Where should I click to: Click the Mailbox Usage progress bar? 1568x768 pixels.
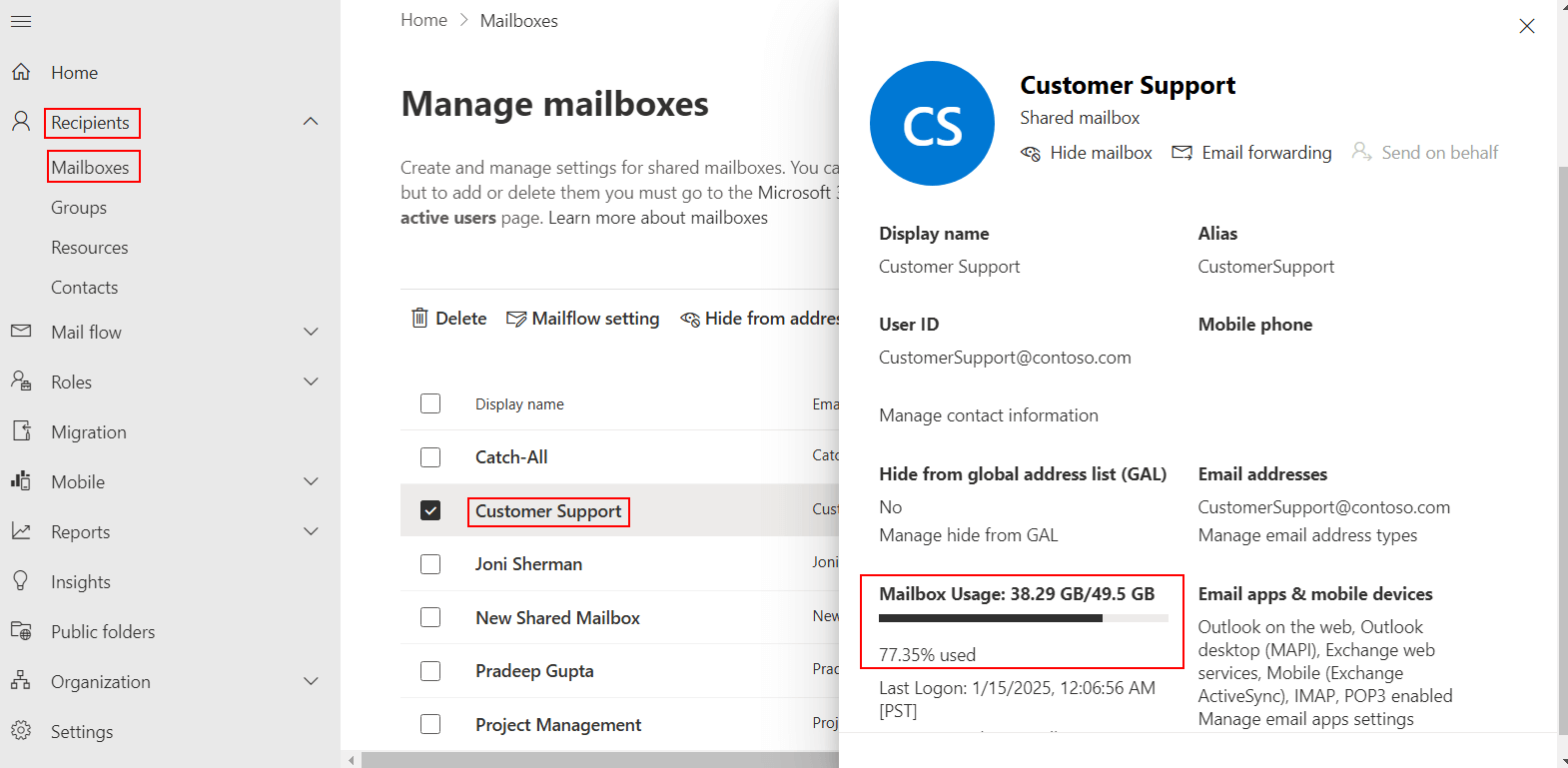(1023, 618)
